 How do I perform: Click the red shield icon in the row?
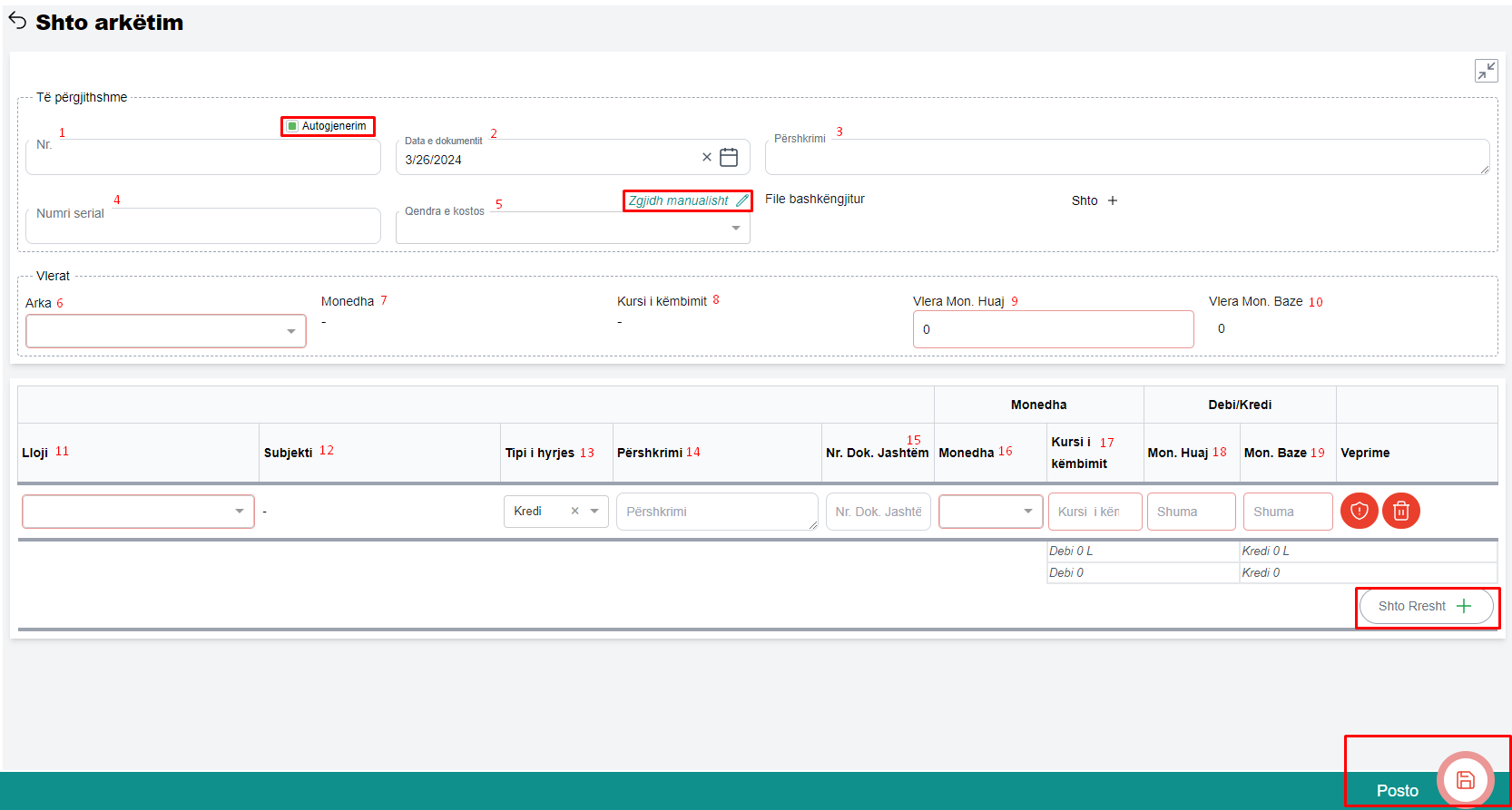coord(1359,512)
